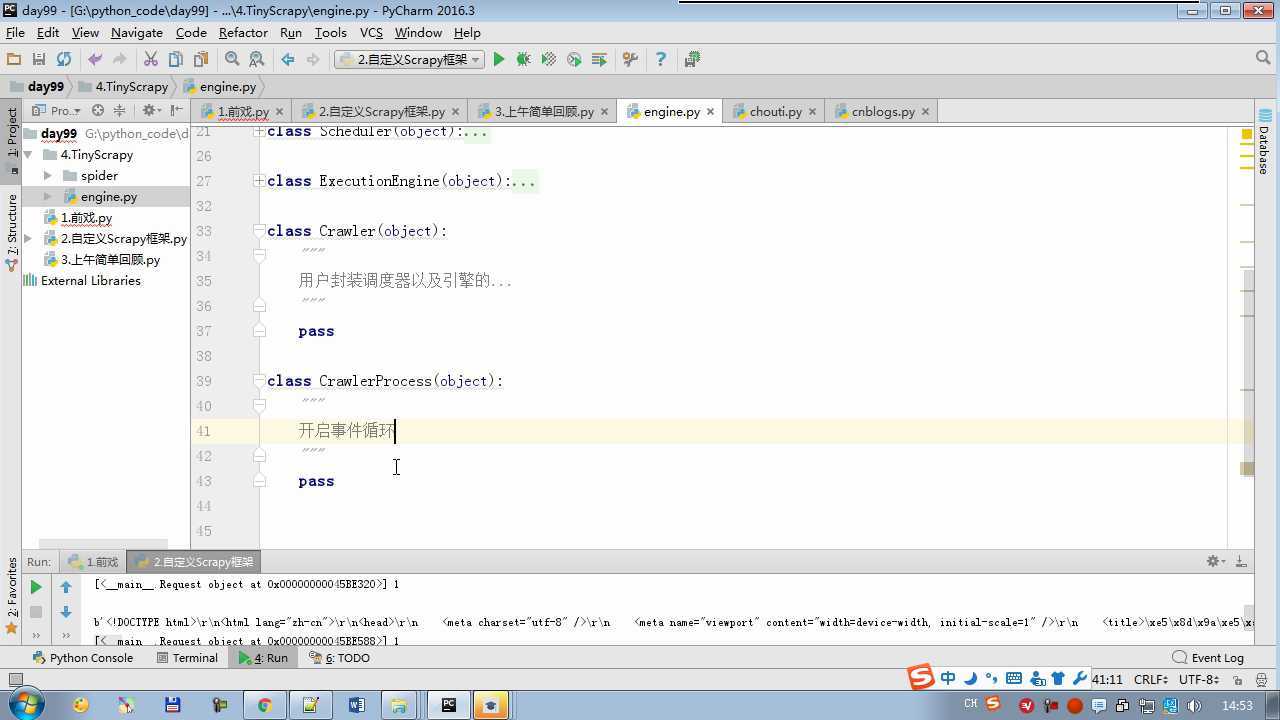Expand the spider folder

(47, 176)
